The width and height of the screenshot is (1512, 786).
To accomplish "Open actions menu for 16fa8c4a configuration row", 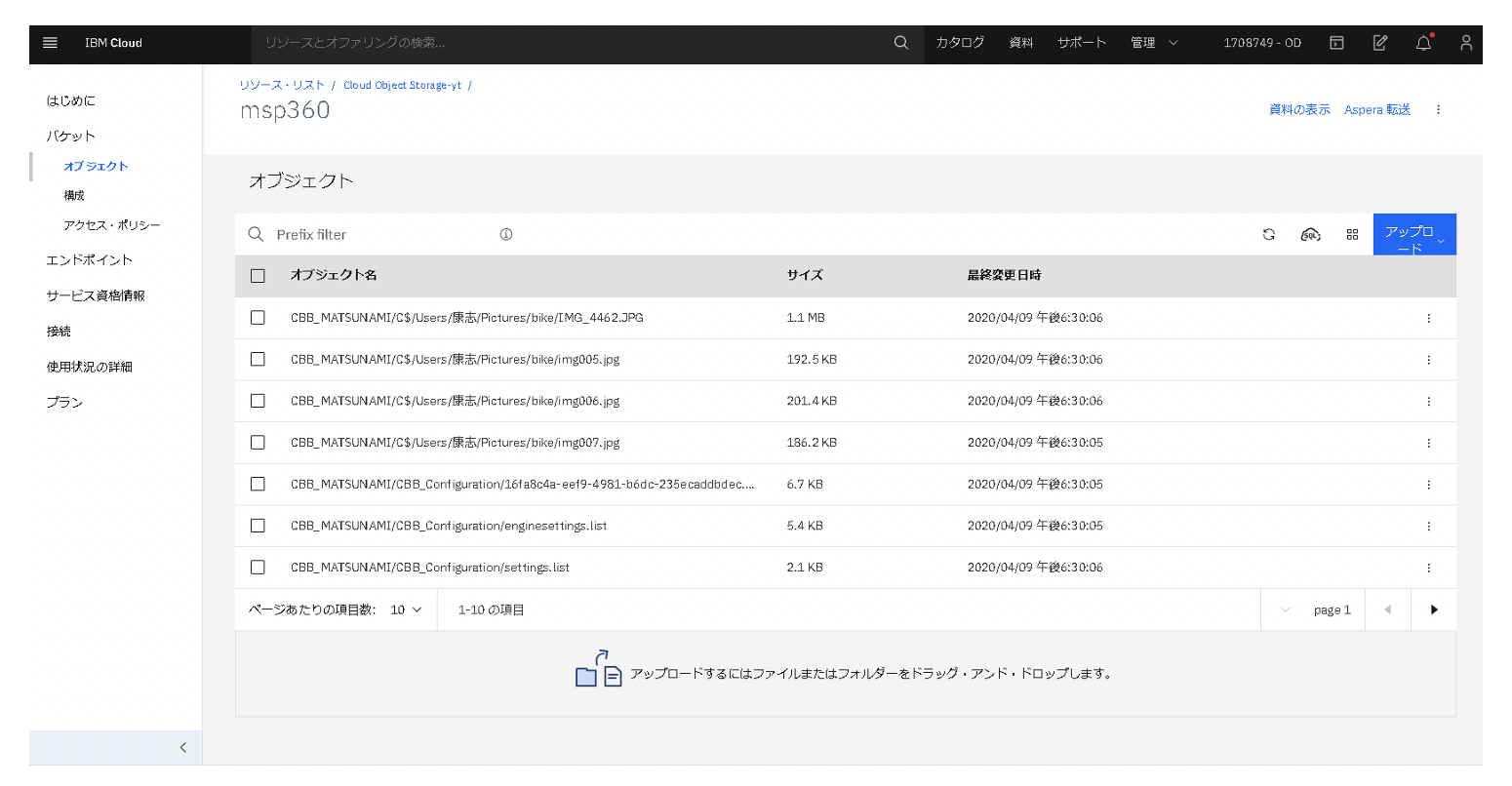I will (x=1429, y=485).
